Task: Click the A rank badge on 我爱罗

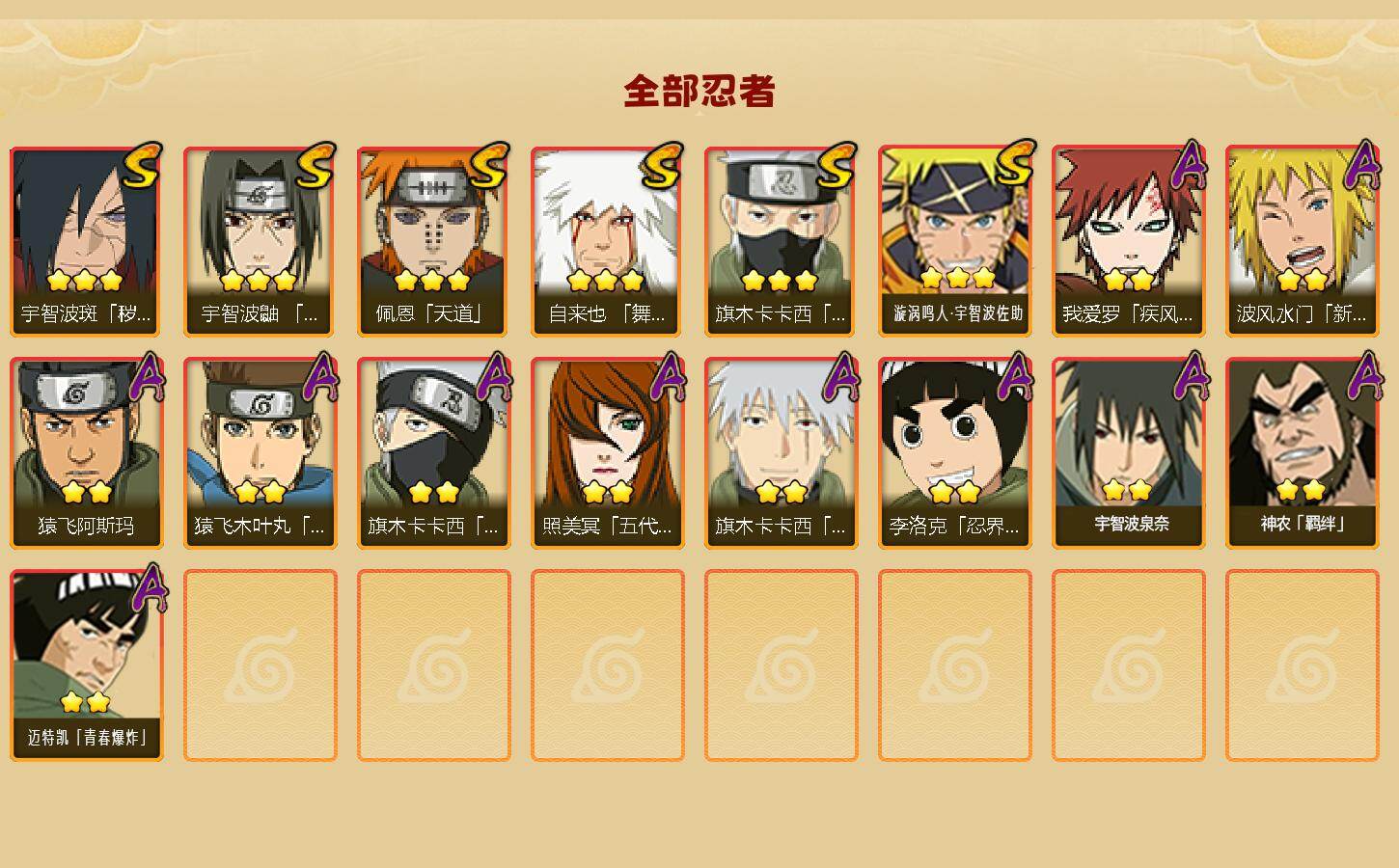Action: tap(1189, 166)
